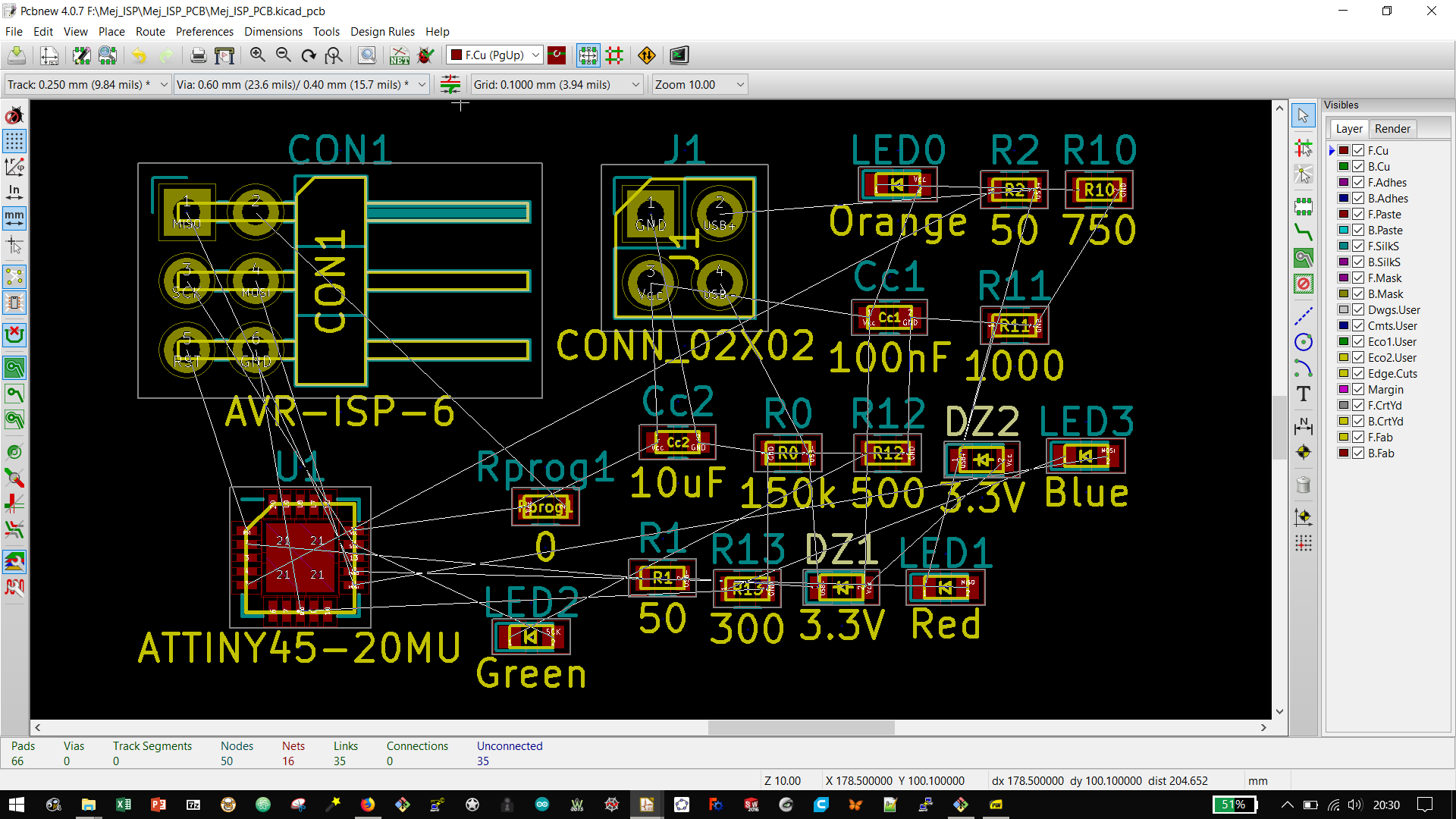This screenshot has height=819, width=1456.
Task: Select the Route tracks tool
Action: (x=1304, y=232)
